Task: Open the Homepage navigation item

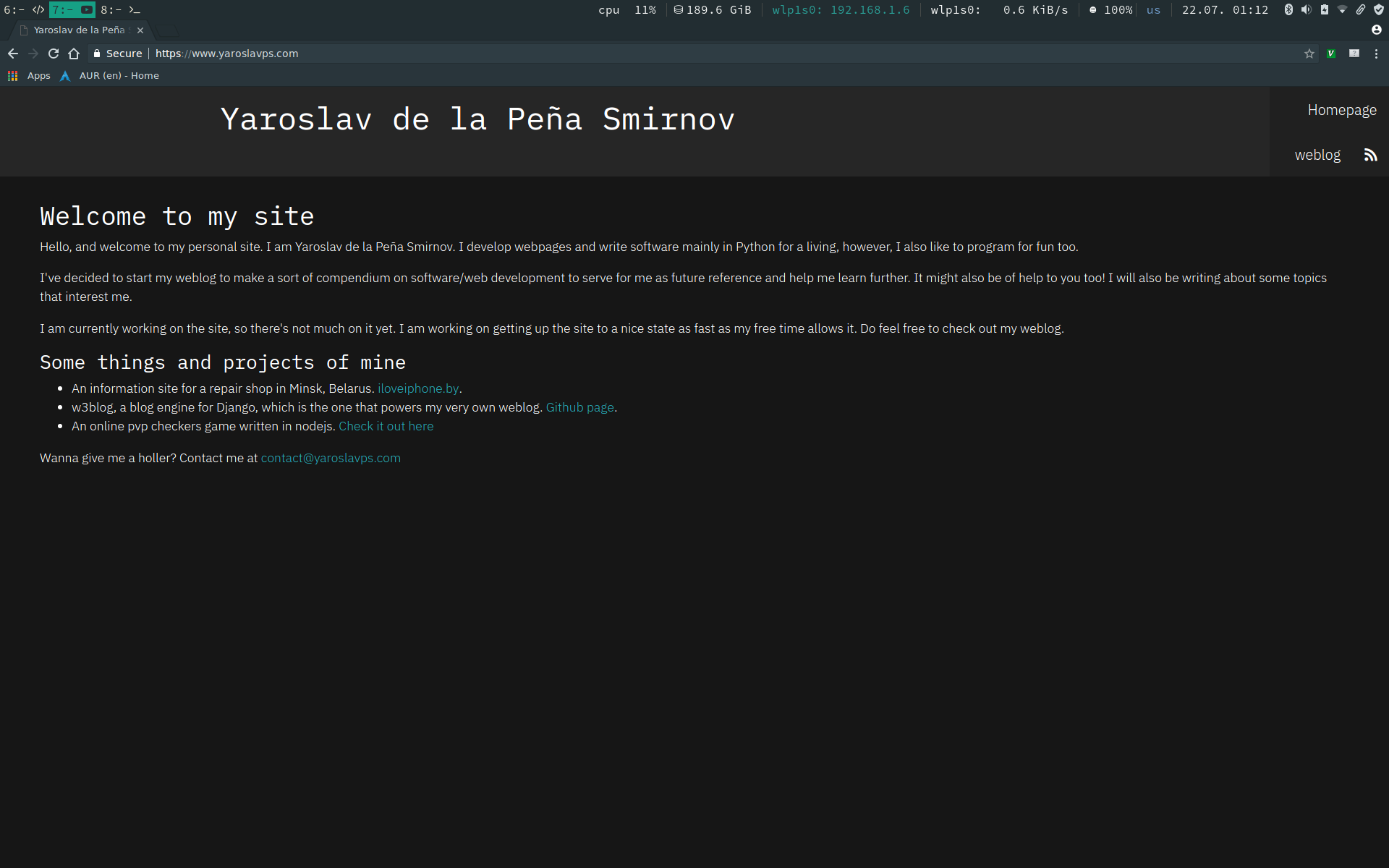Action: (1341, 110)
